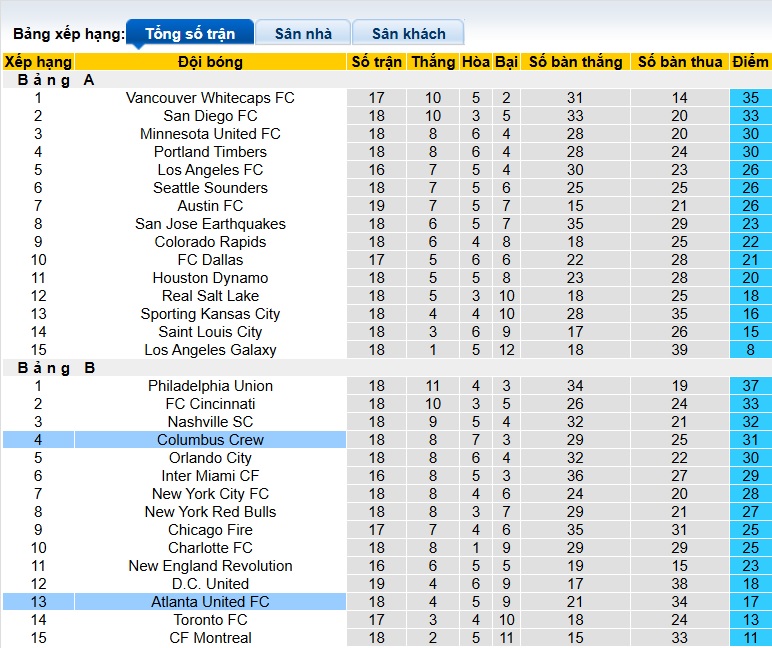Click the Điểm column header

[750, 62]
